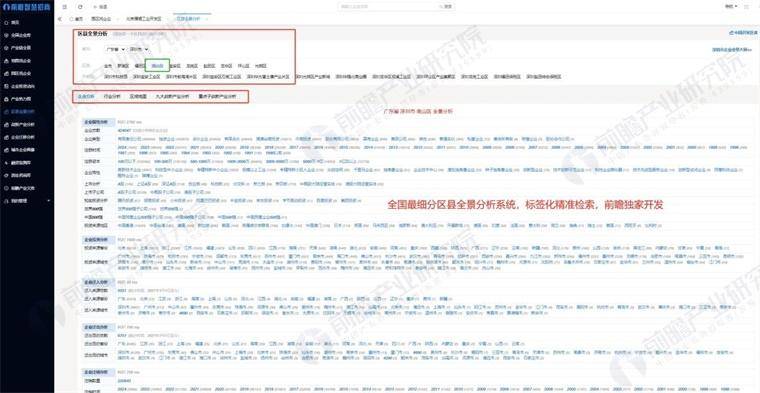Select the 全市 district filter
The width and height of the screenshot is (760, 393).
point(108,65)
